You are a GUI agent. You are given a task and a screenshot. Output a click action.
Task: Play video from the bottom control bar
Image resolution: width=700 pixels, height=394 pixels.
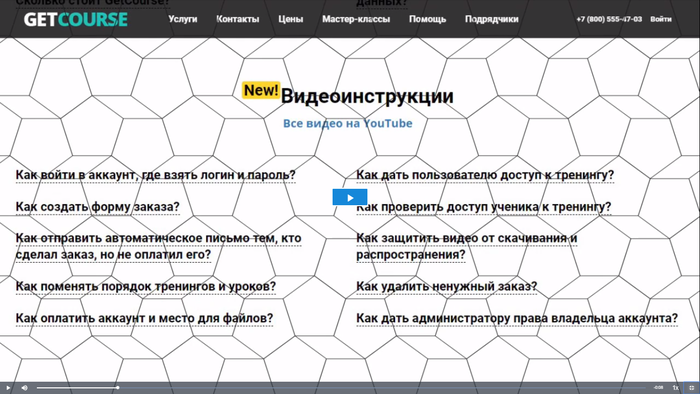pos(8,388)
